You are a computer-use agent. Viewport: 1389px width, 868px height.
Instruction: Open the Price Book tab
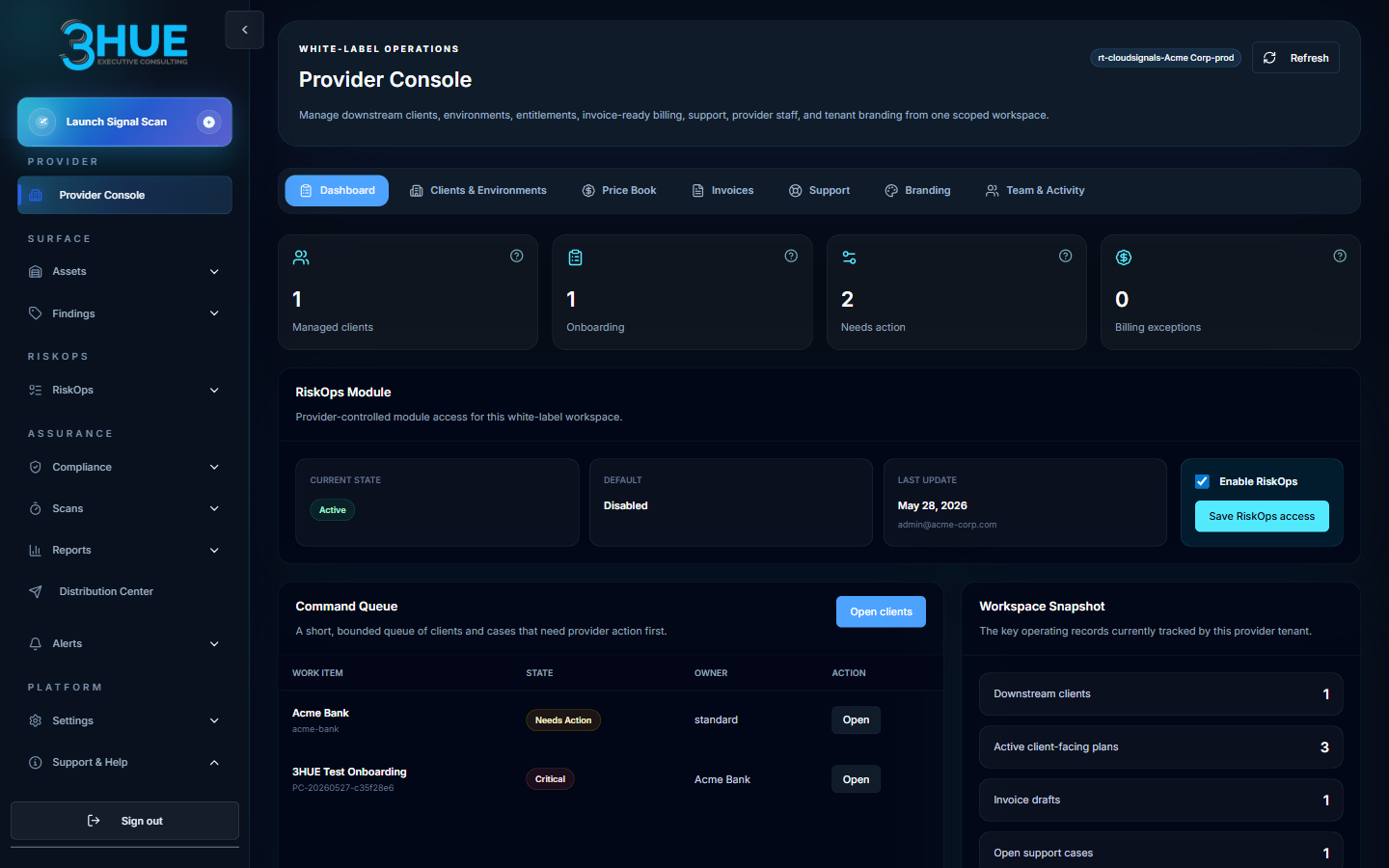click(619, 191)
